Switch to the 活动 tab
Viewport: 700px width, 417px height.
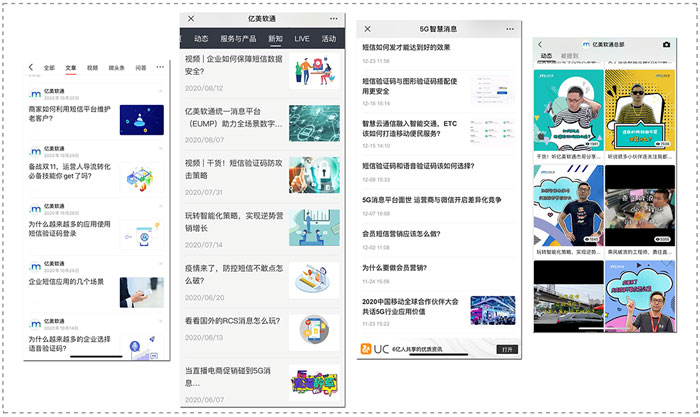coord(329,39)
